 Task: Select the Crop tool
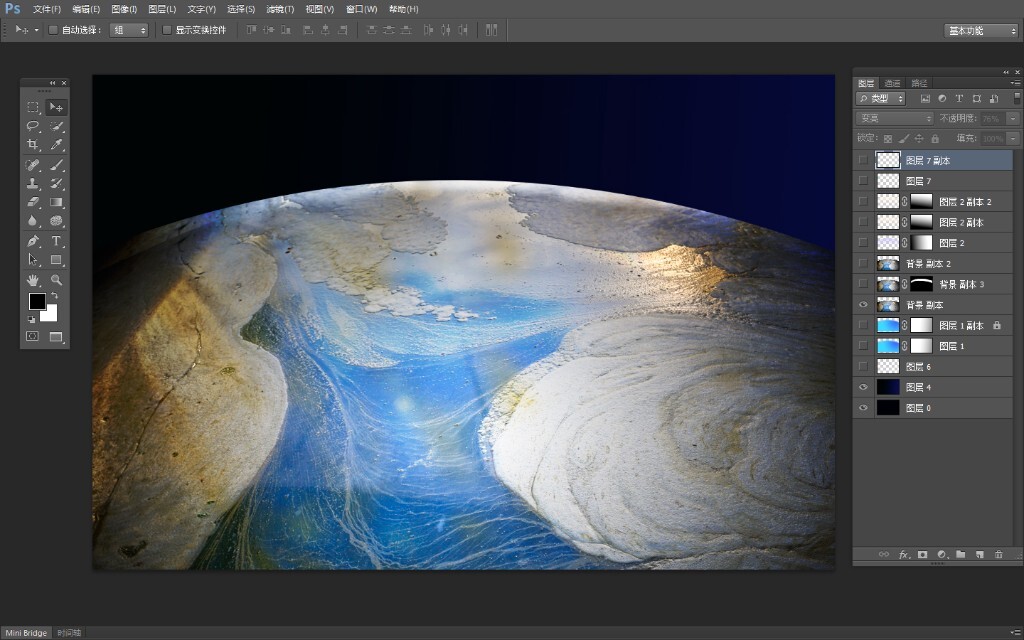coord(33,144)
